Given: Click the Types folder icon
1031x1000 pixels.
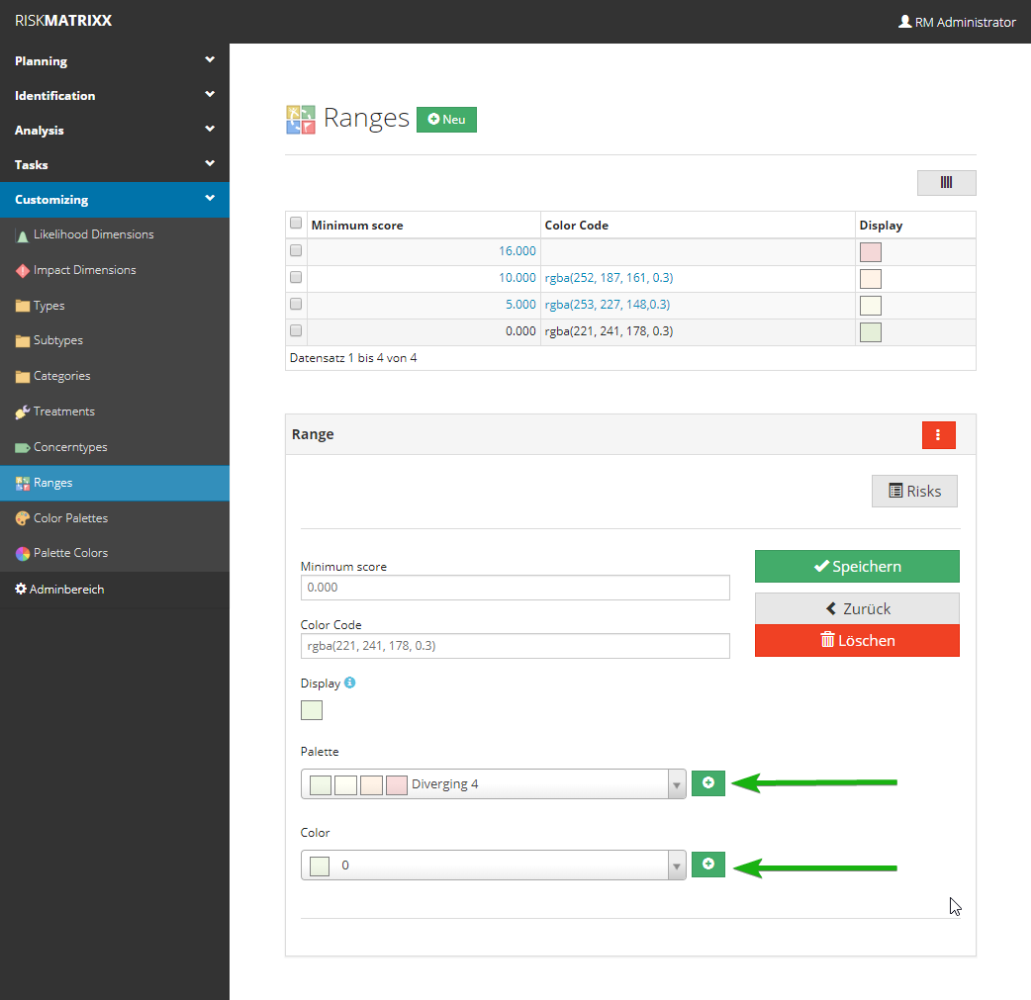Looking at the screenshot, I should (22, 306).
